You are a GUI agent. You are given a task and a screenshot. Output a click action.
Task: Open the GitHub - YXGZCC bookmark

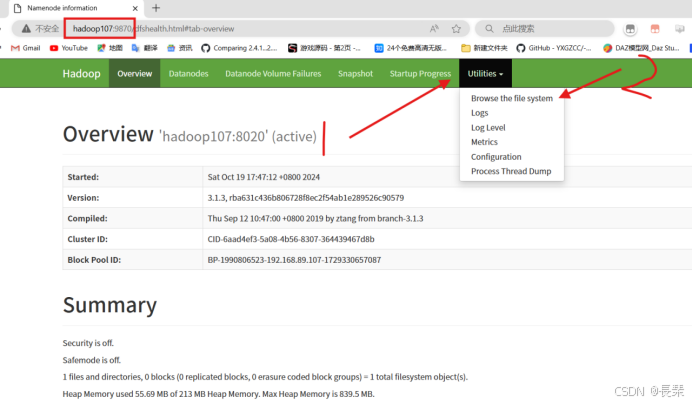click(x=554, y=48)
